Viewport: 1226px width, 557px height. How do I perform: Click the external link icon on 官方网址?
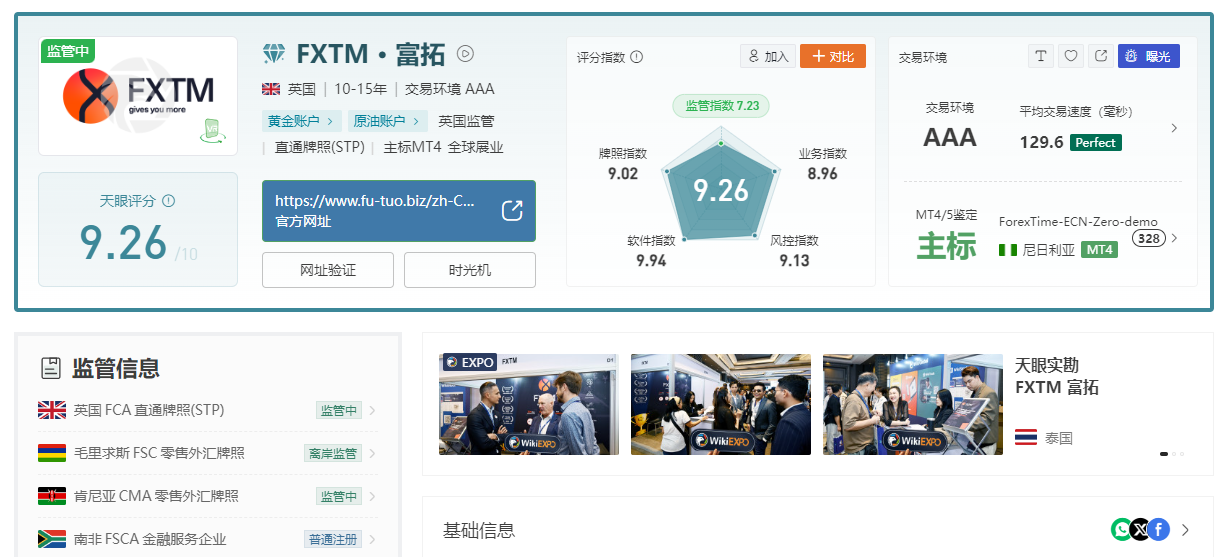[512, 211]
